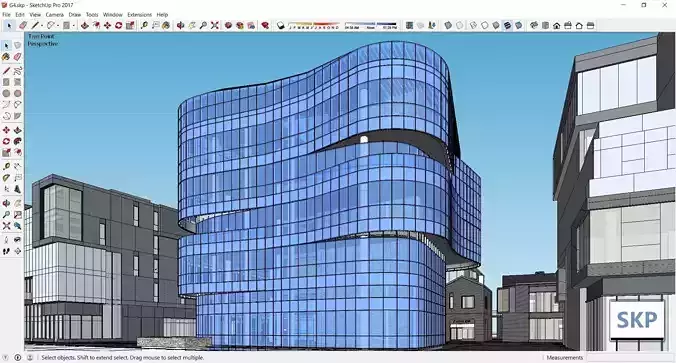Open the Extension Manager ruby icon

pyautogui.click(x=265, y=26)
